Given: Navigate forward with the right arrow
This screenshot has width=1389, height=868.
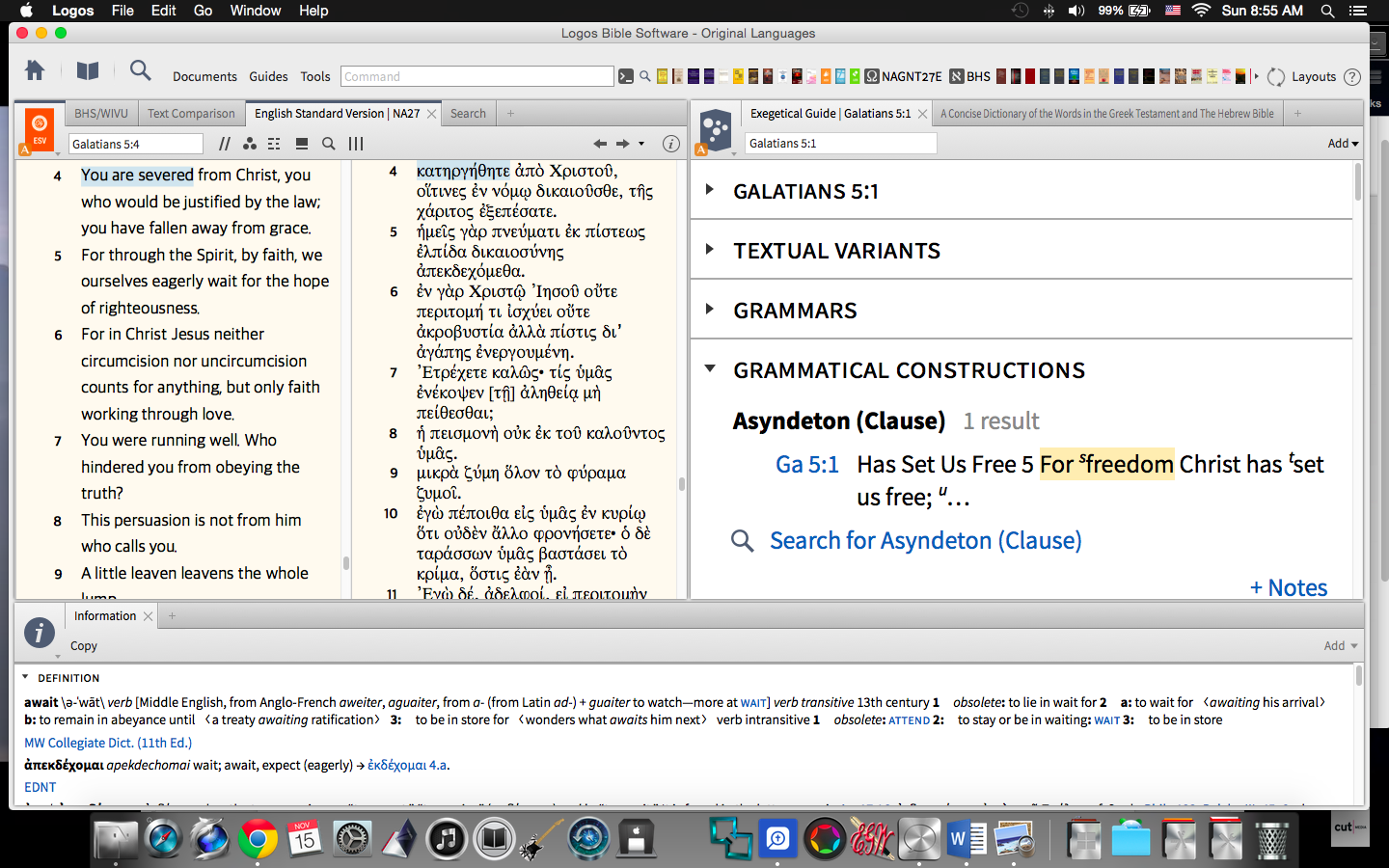Looking at the screenshot, I should pyautogui.click(x=623, y=144).
